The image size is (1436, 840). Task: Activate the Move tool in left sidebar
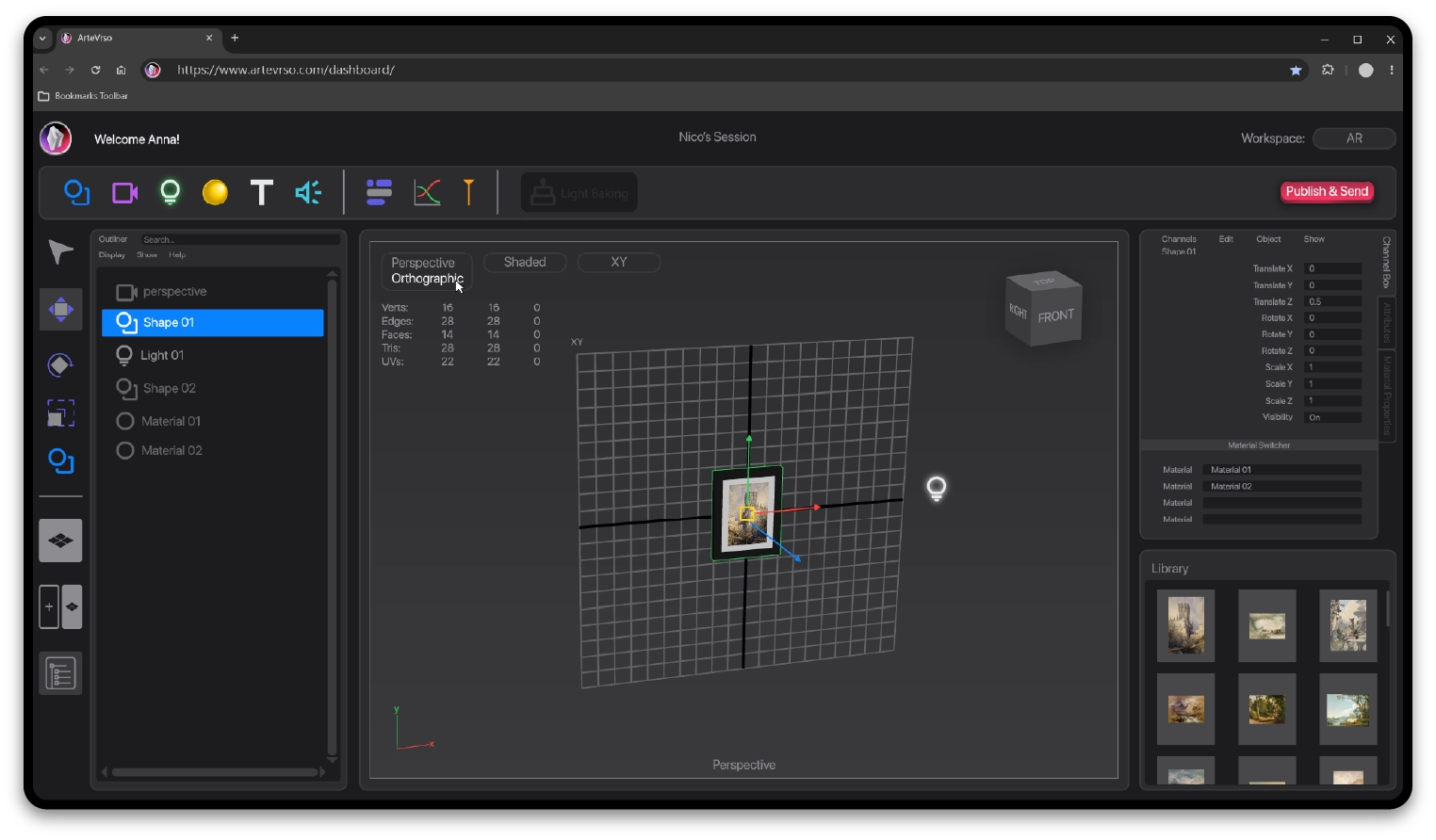coord(60,310)
